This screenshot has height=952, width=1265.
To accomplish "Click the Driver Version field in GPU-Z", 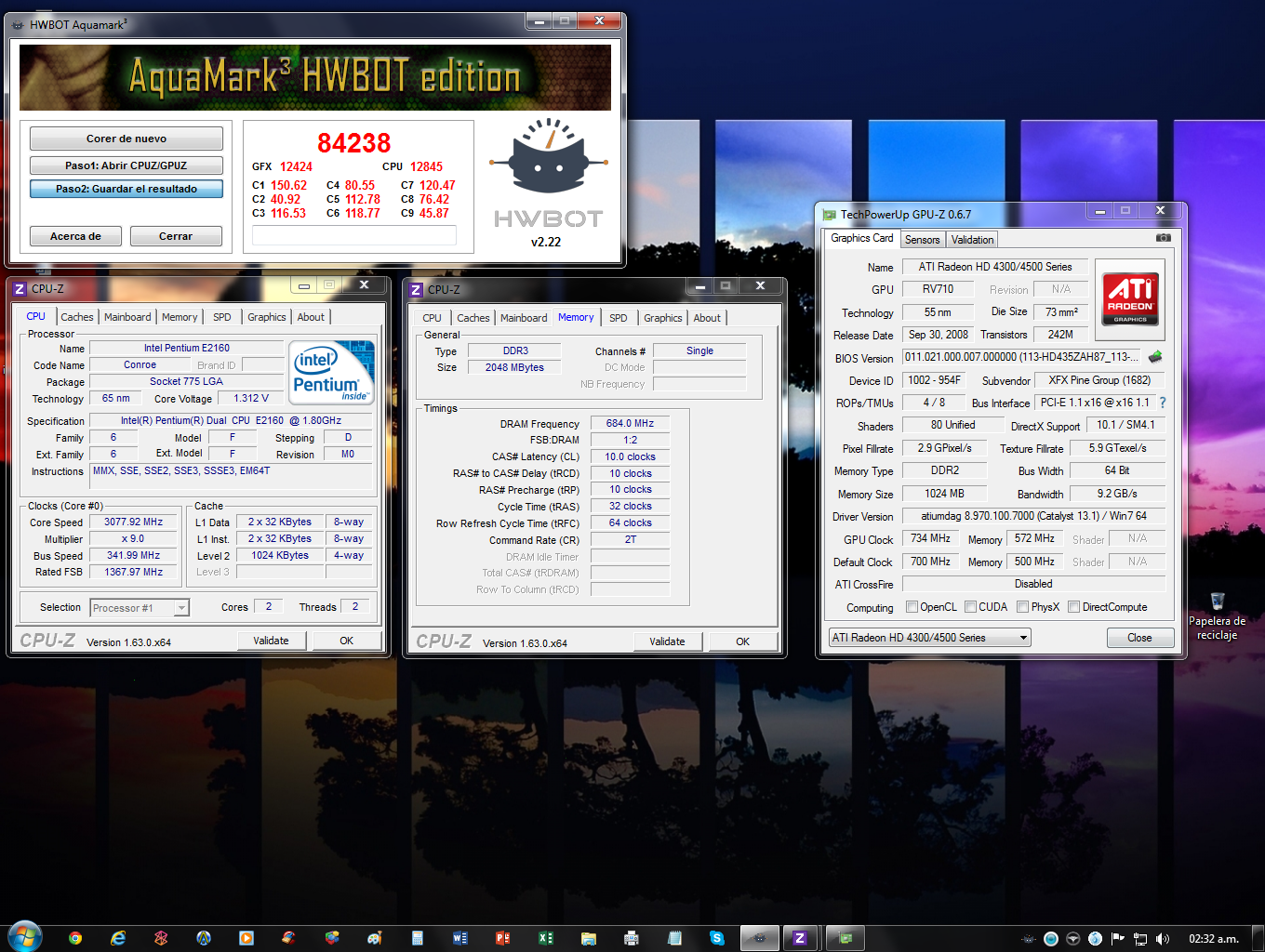I will (1033, 516).
